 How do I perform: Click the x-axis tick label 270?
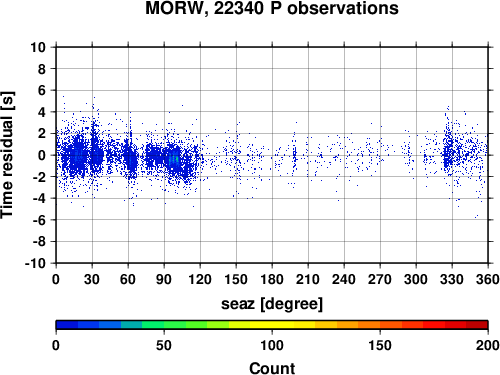click(380, 279)
